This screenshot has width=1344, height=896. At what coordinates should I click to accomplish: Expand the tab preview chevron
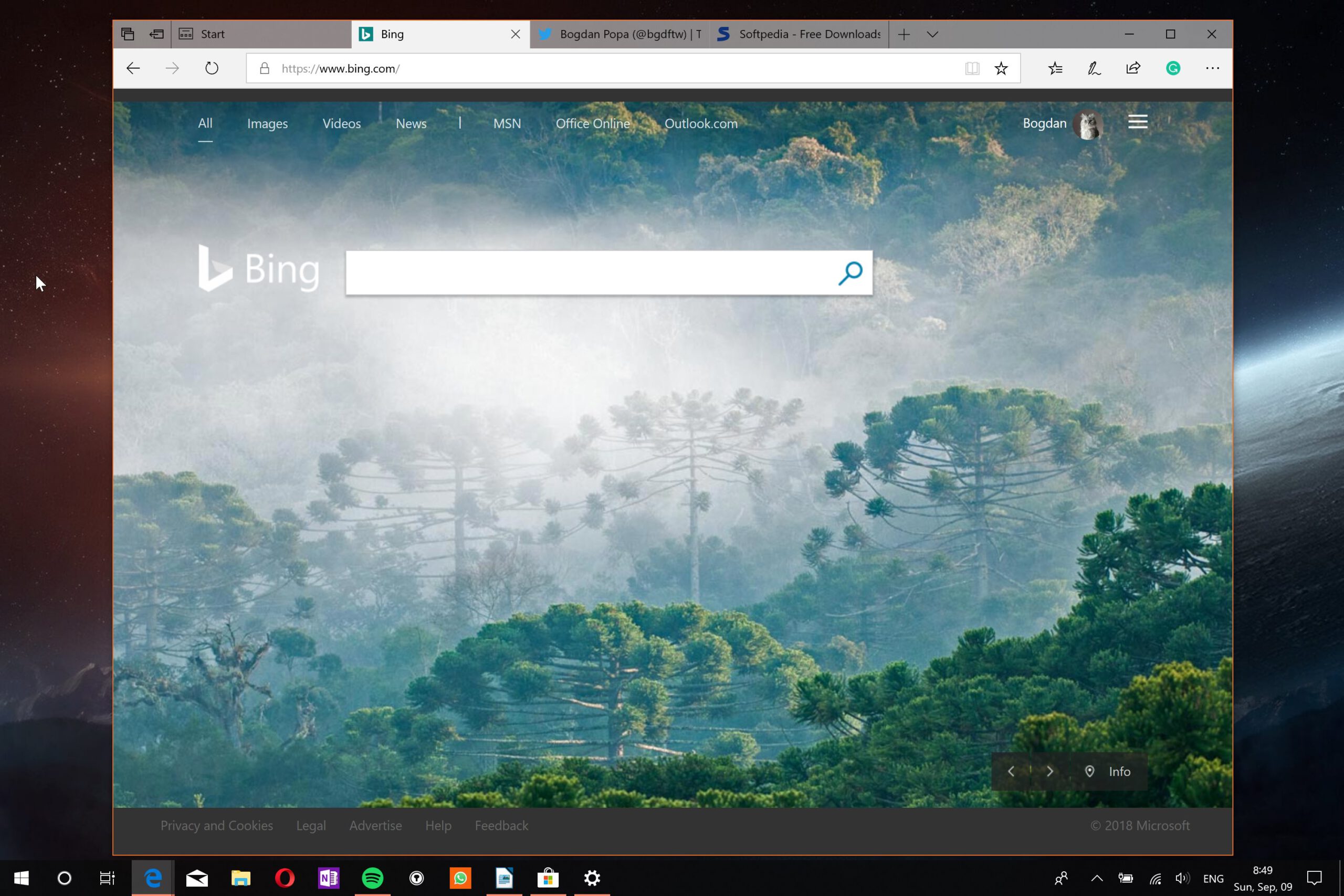932,34
